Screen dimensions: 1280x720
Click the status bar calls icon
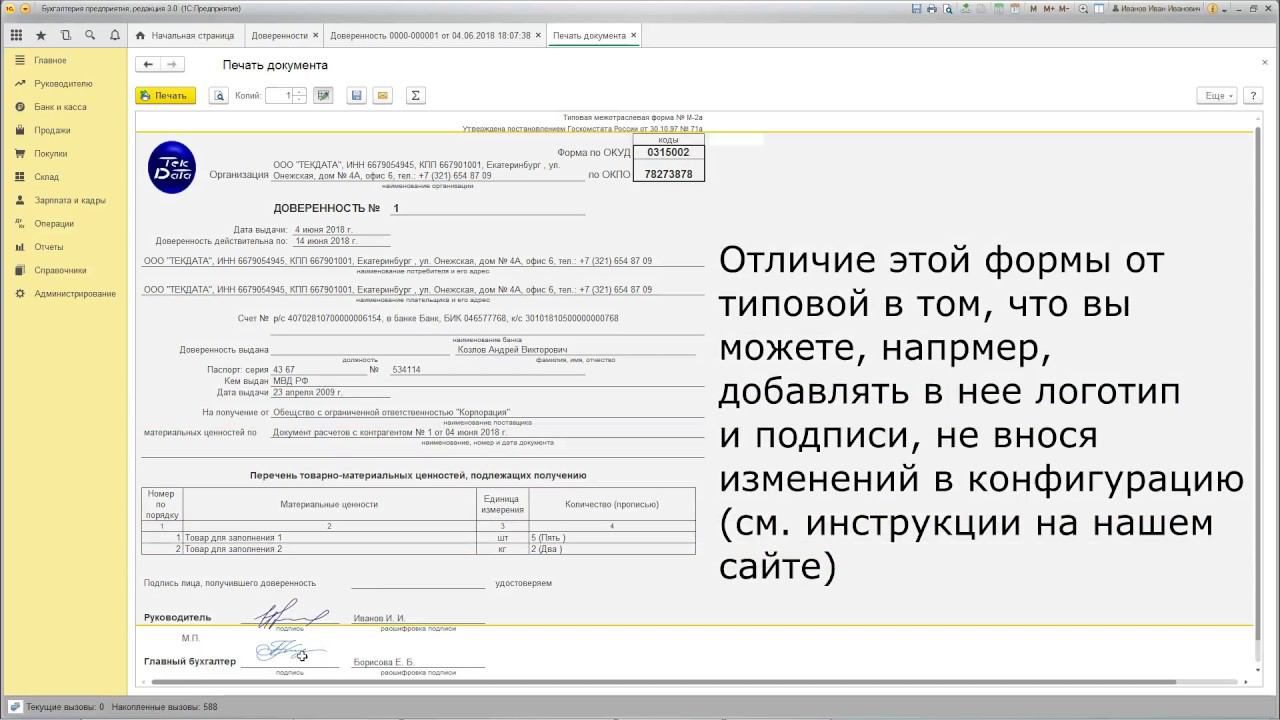point(15,707)
